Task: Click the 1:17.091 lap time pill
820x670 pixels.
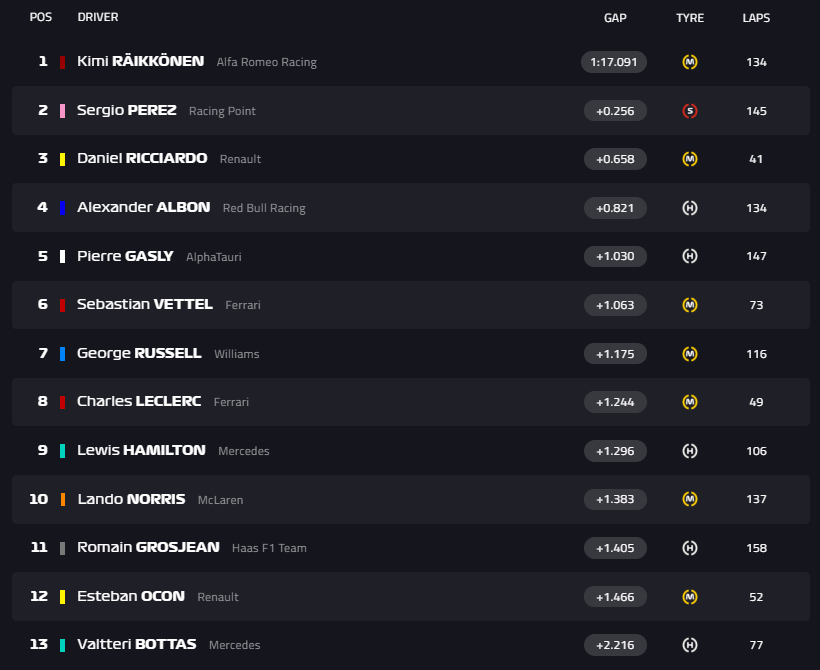Action: click(x=614, y=62)
